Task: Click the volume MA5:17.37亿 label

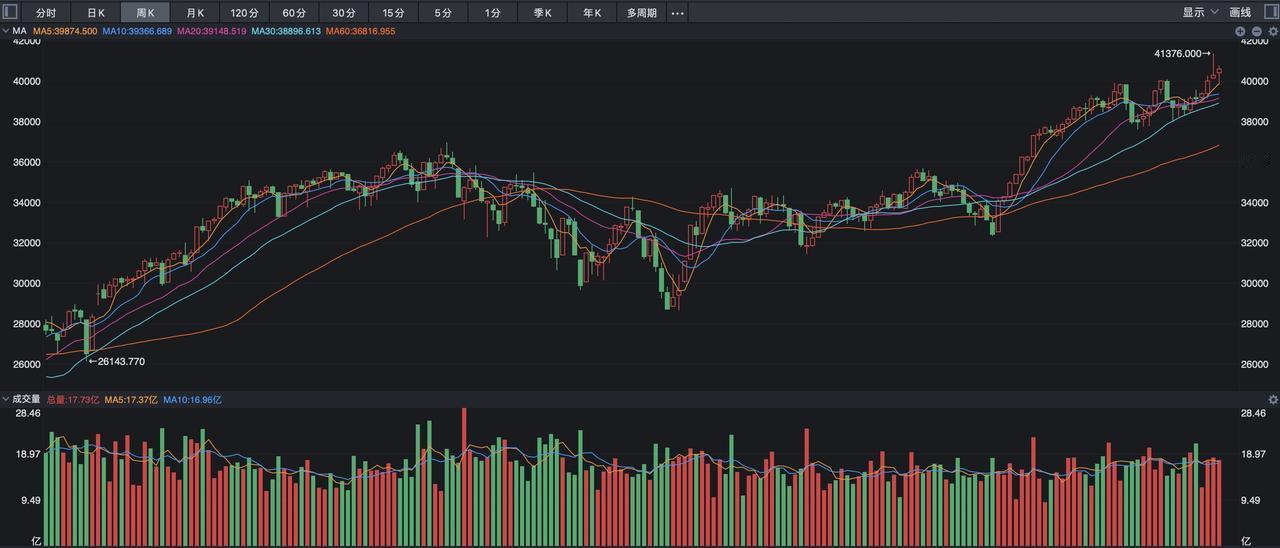Action: (131, 399)
